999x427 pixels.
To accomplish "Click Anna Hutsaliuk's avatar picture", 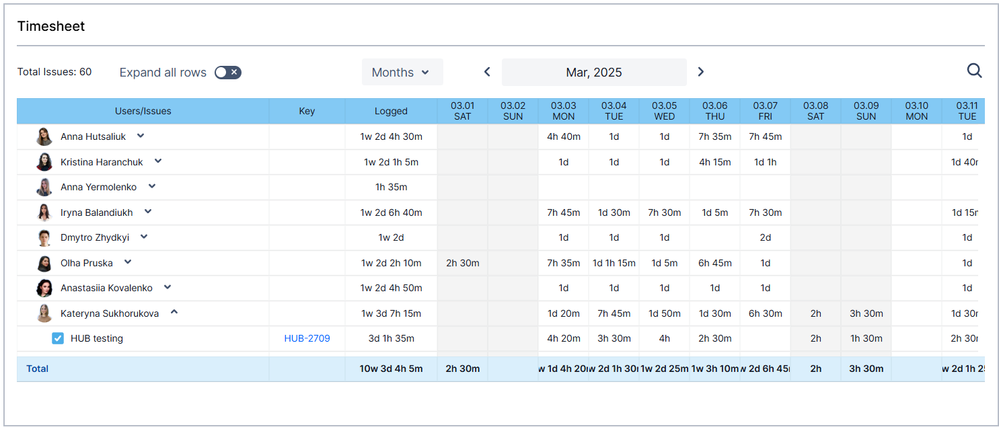I will (44, 137).
